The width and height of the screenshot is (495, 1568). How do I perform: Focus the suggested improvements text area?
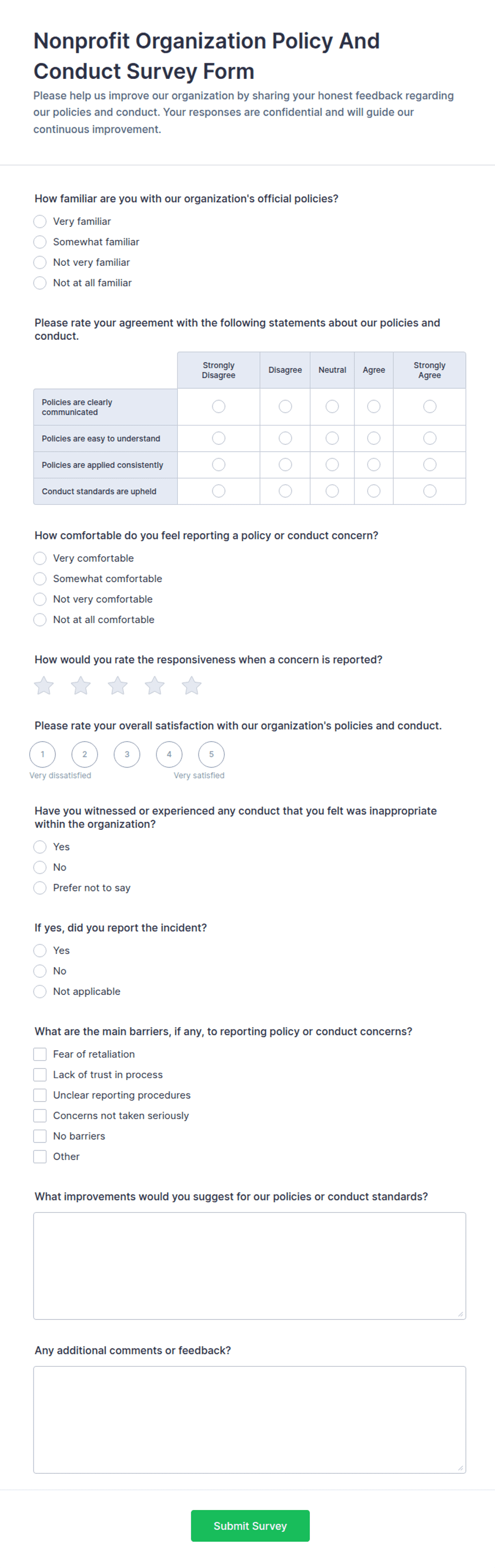250,1265
